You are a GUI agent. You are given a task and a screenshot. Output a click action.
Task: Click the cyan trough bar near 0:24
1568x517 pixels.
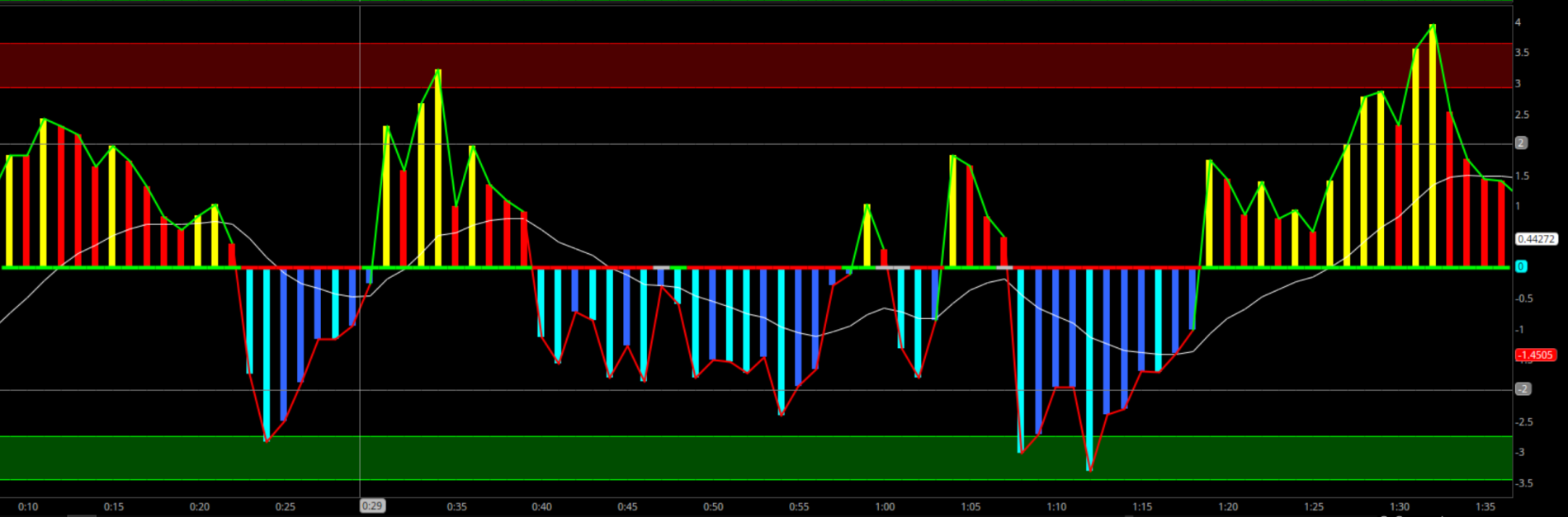tap(267, 355)
